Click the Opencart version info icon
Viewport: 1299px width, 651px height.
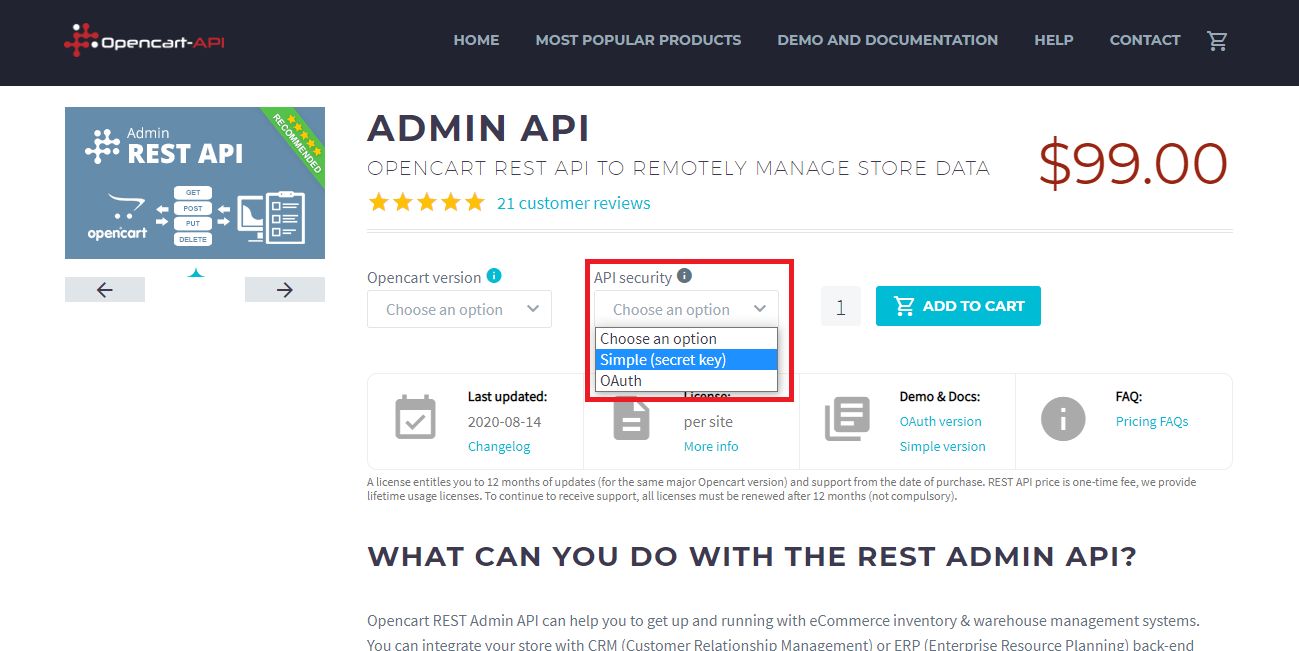pos(494,276)
